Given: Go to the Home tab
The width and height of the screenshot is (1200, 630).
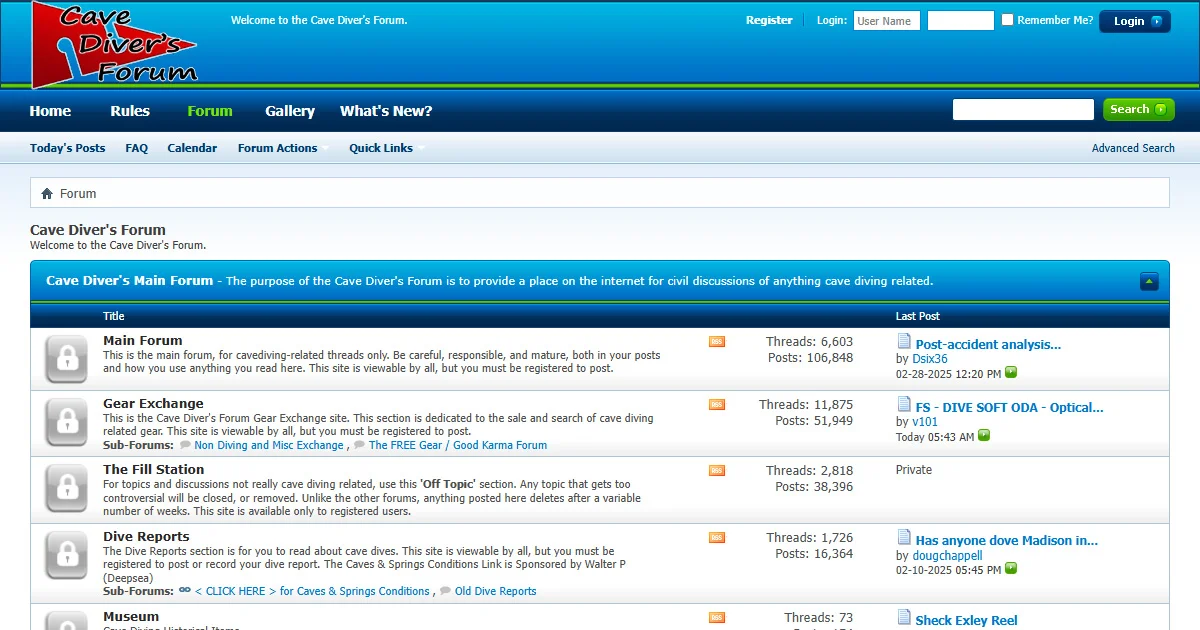Looking at the screenshot, I should tap(50, 111).
